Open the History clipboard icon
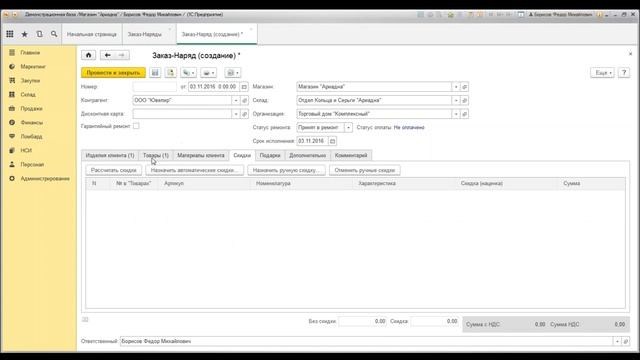Image resolution: width=640 pixels, height=360 pixels. 39,34
